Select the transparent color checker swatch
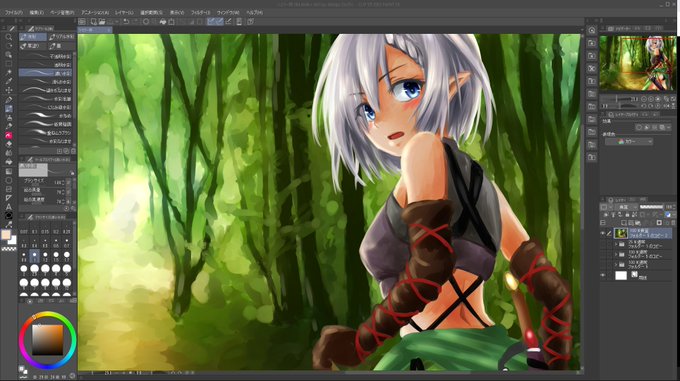The width and height of the screenshot is (680, 381). click(x=9, y=249)
